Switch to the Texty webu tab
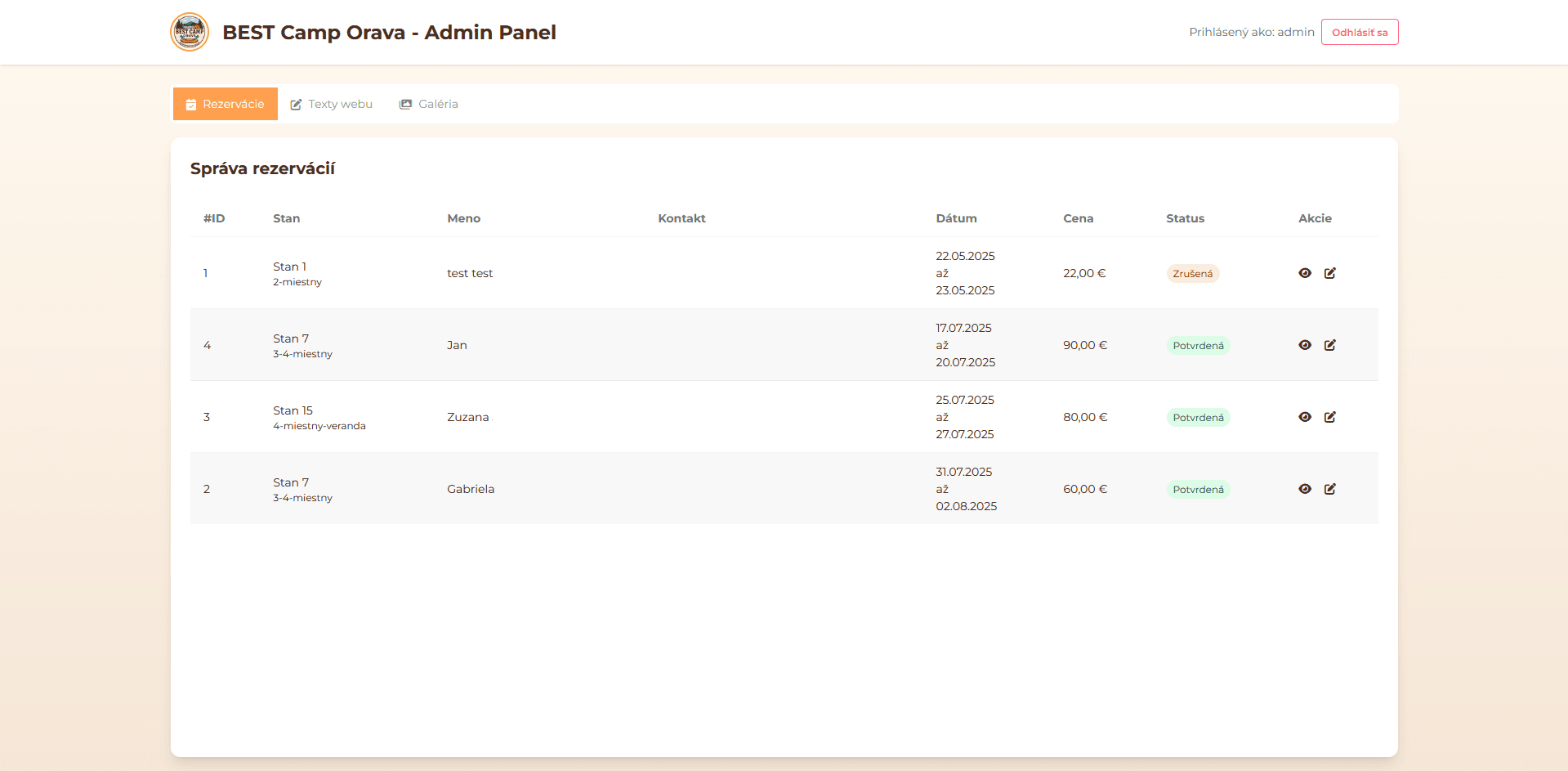Image resolution: width=1568 pixels, height=771 pixels. click(x=332, y=104)
